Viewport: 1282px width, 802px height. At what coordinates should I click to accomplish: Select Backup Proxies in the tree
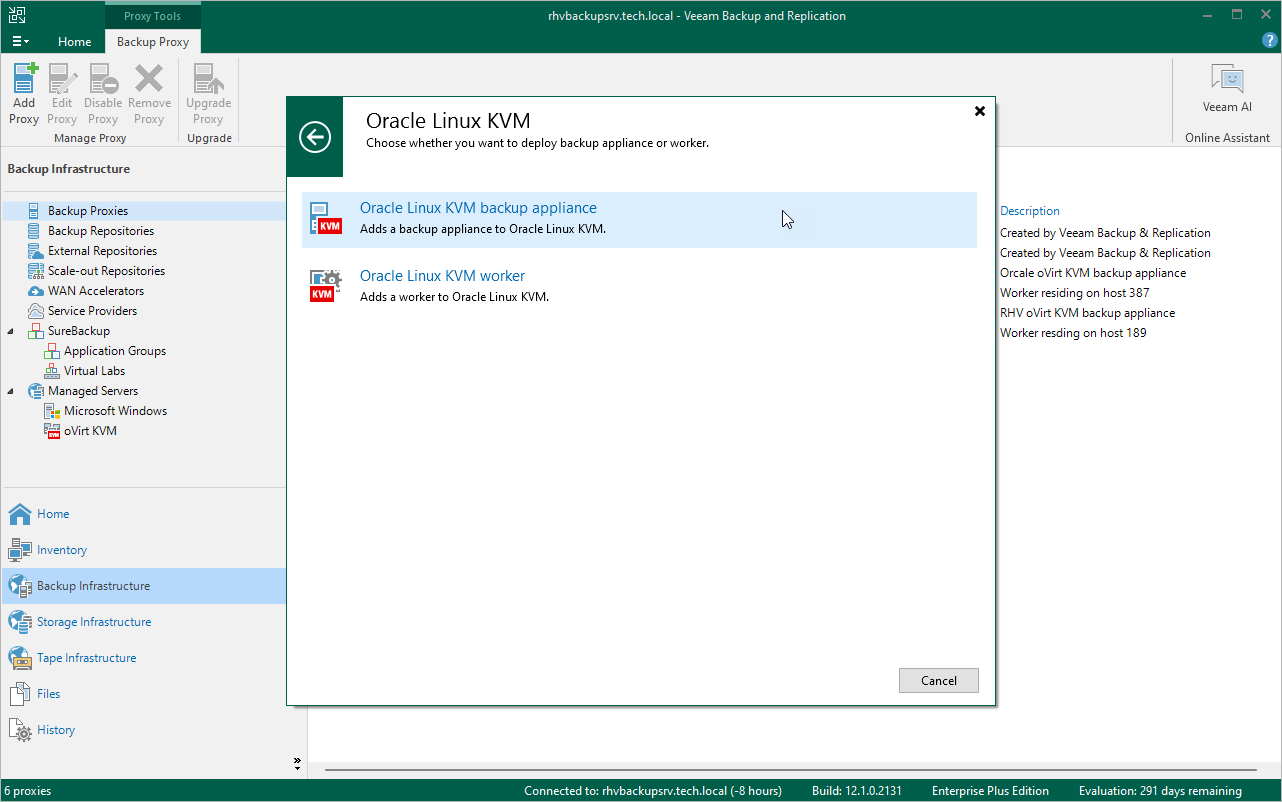click(88, 211)
